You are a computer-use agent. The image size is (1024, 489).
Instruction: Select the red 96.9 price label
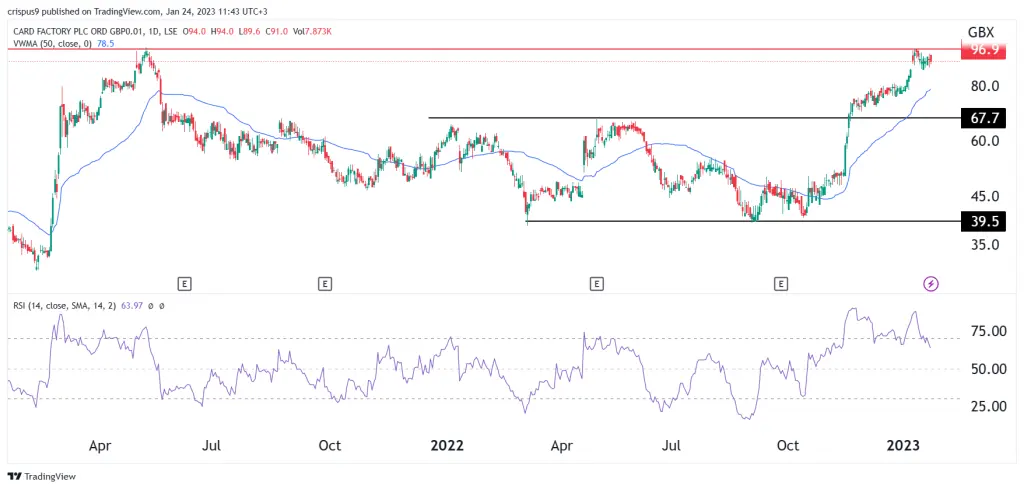pos(984,49)
